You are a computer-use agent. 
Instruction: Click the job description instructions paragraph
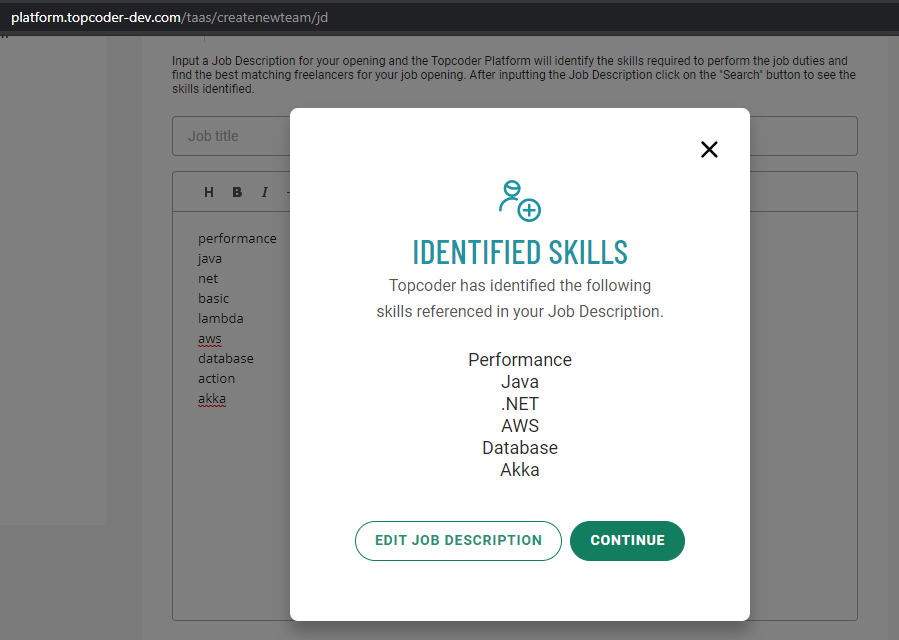[x=514, y=75]
